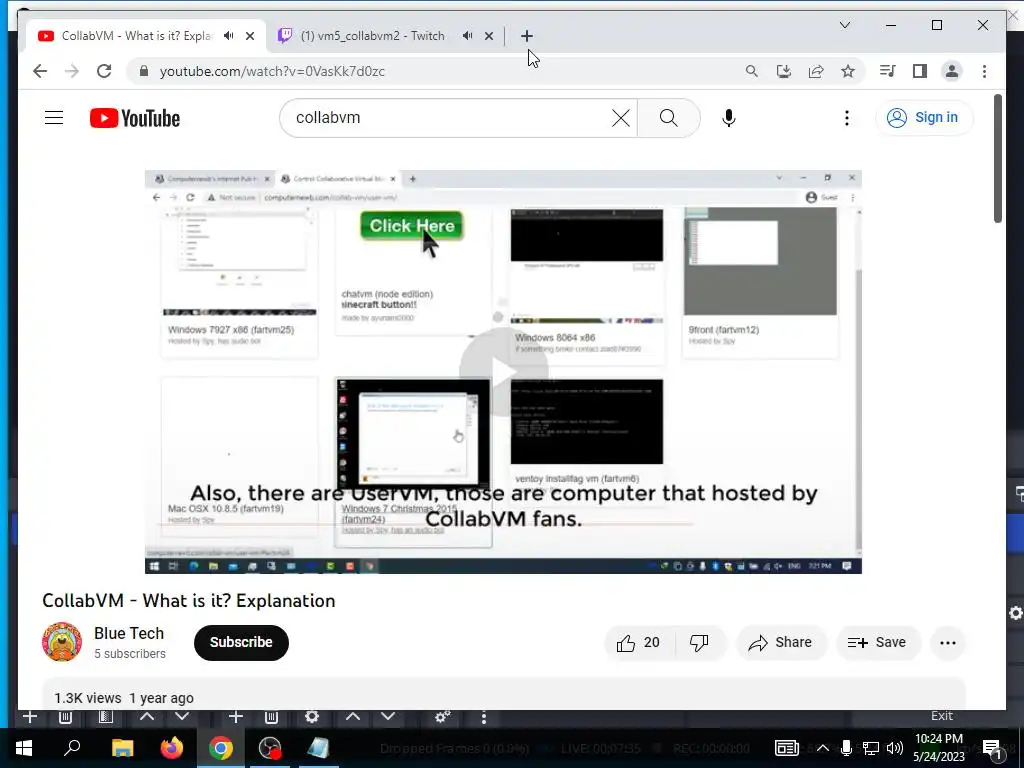Screen dimensions: 1024x768
Task: Click the title 'CollabVM - What is it? Explanation'
Action: pyautogui.click(x=189, y=601)
